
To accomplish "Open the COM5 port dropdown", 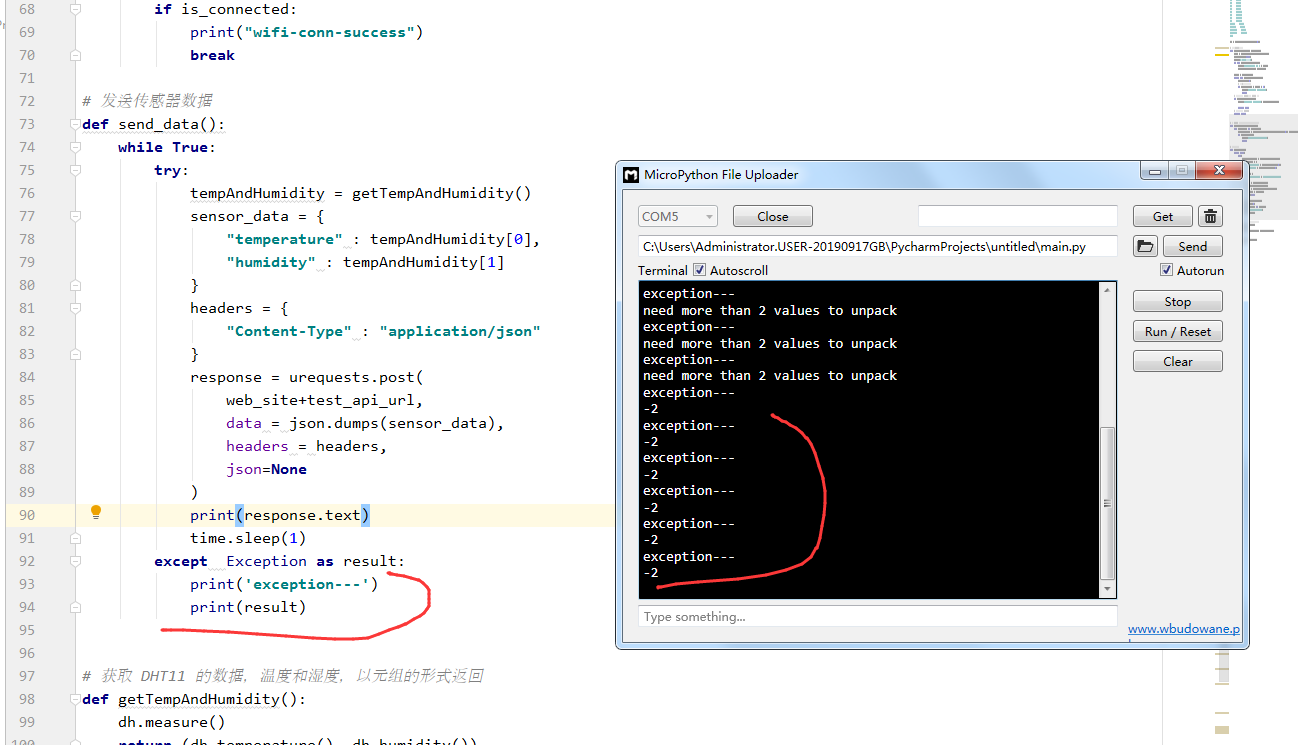I will point(678,216).
